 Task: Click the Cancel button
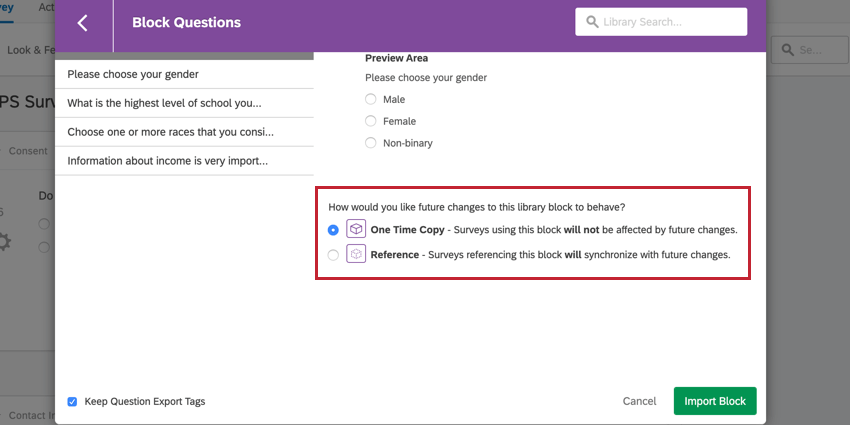(x=639, y=401)
